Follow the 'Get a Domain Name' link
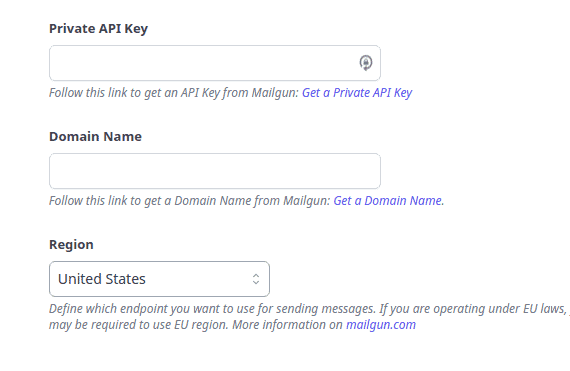The height and width of the screenshot is (371, 570). coord(388,201)
